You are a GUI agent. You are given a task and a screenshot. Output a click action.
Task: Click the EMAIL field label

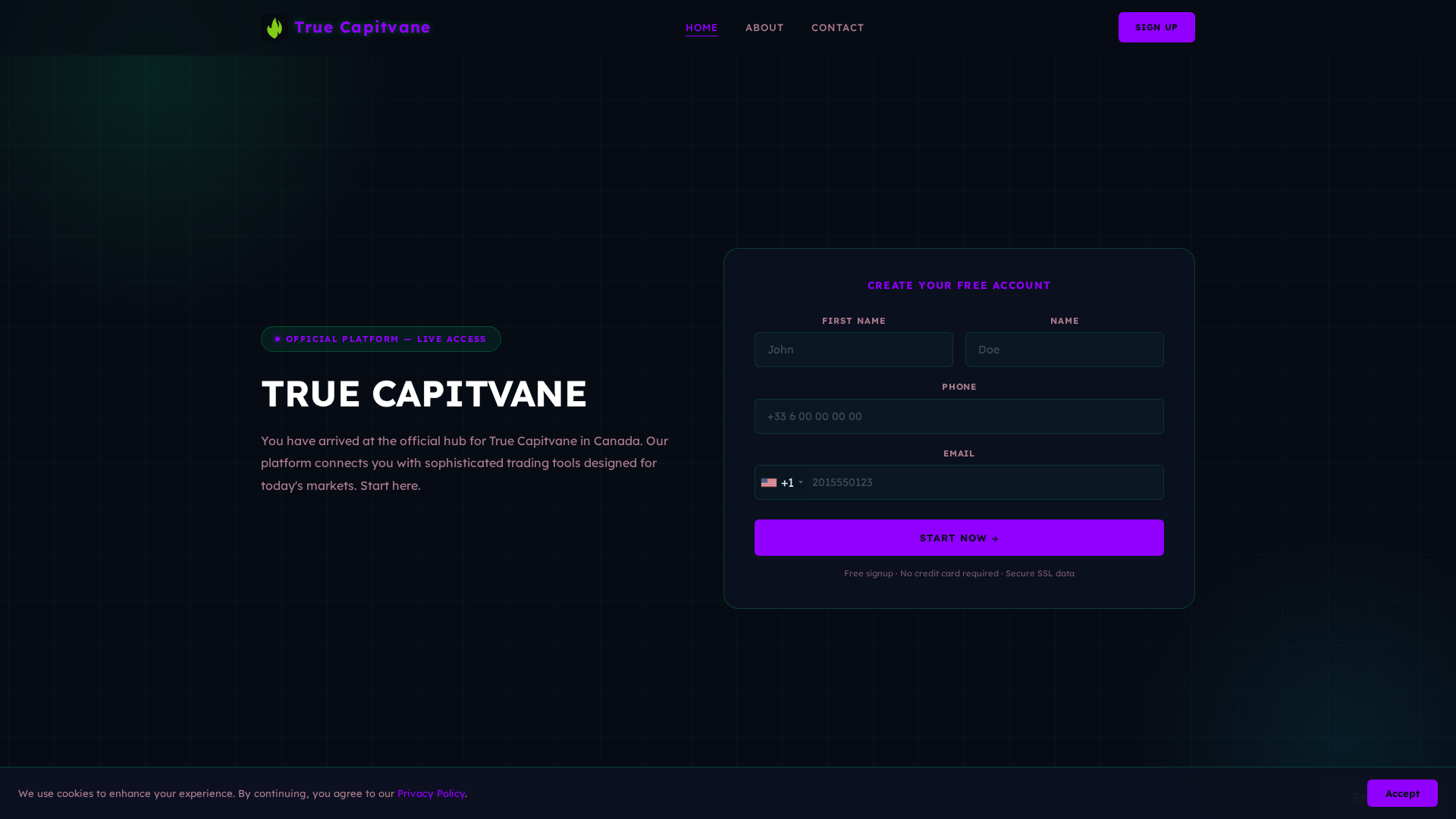959,453
